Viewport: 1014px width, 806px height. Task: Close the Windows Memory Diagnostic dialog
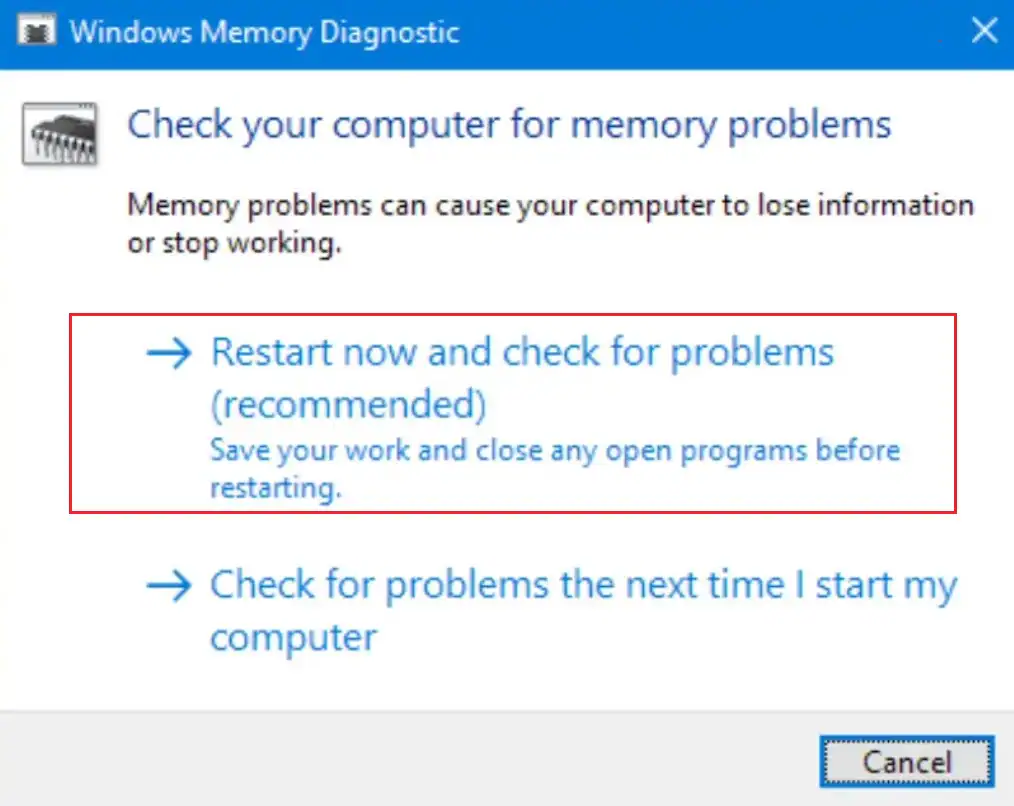[x=984, y=31]
